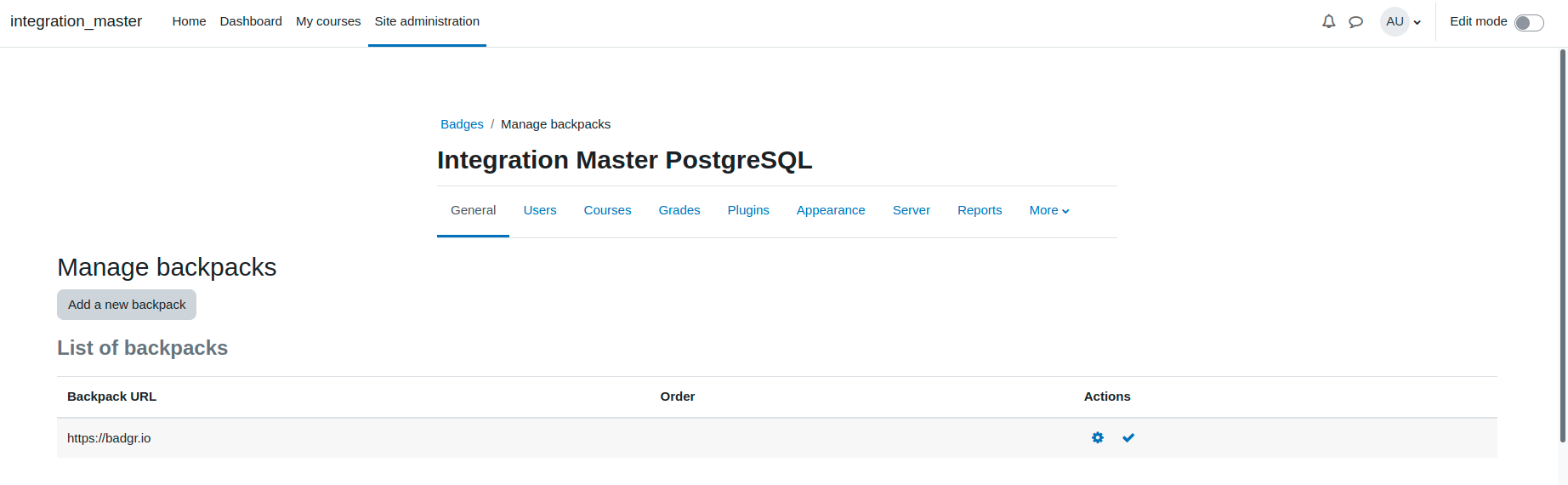Click the integration_master site name

(x=76, y=21)
